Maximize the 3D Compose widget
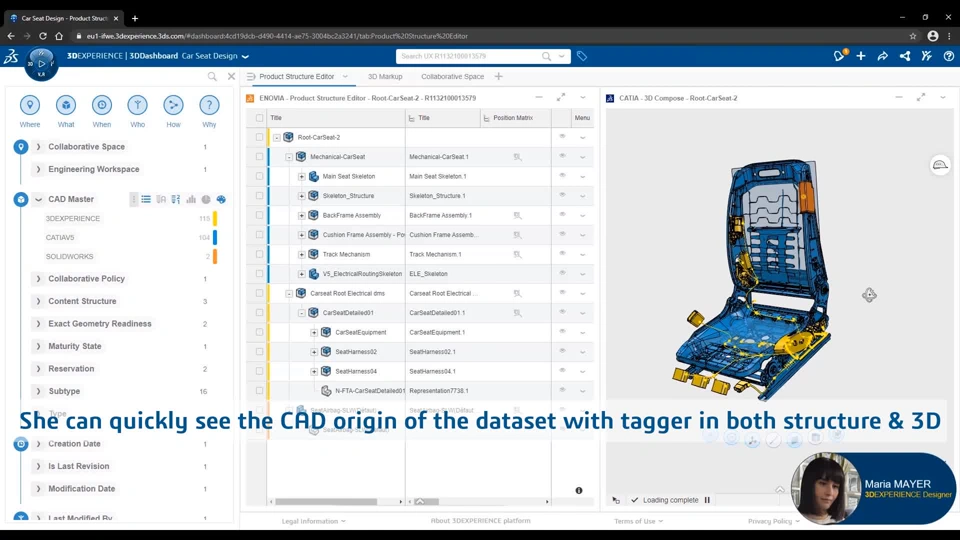The image size is (960, 540). coord(921,97)
